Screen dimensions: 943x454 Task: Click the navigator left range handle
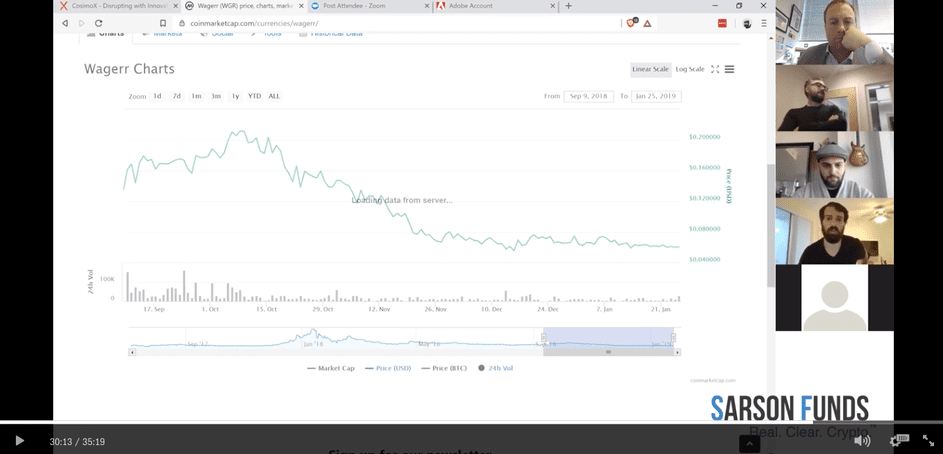coord(543,337)
